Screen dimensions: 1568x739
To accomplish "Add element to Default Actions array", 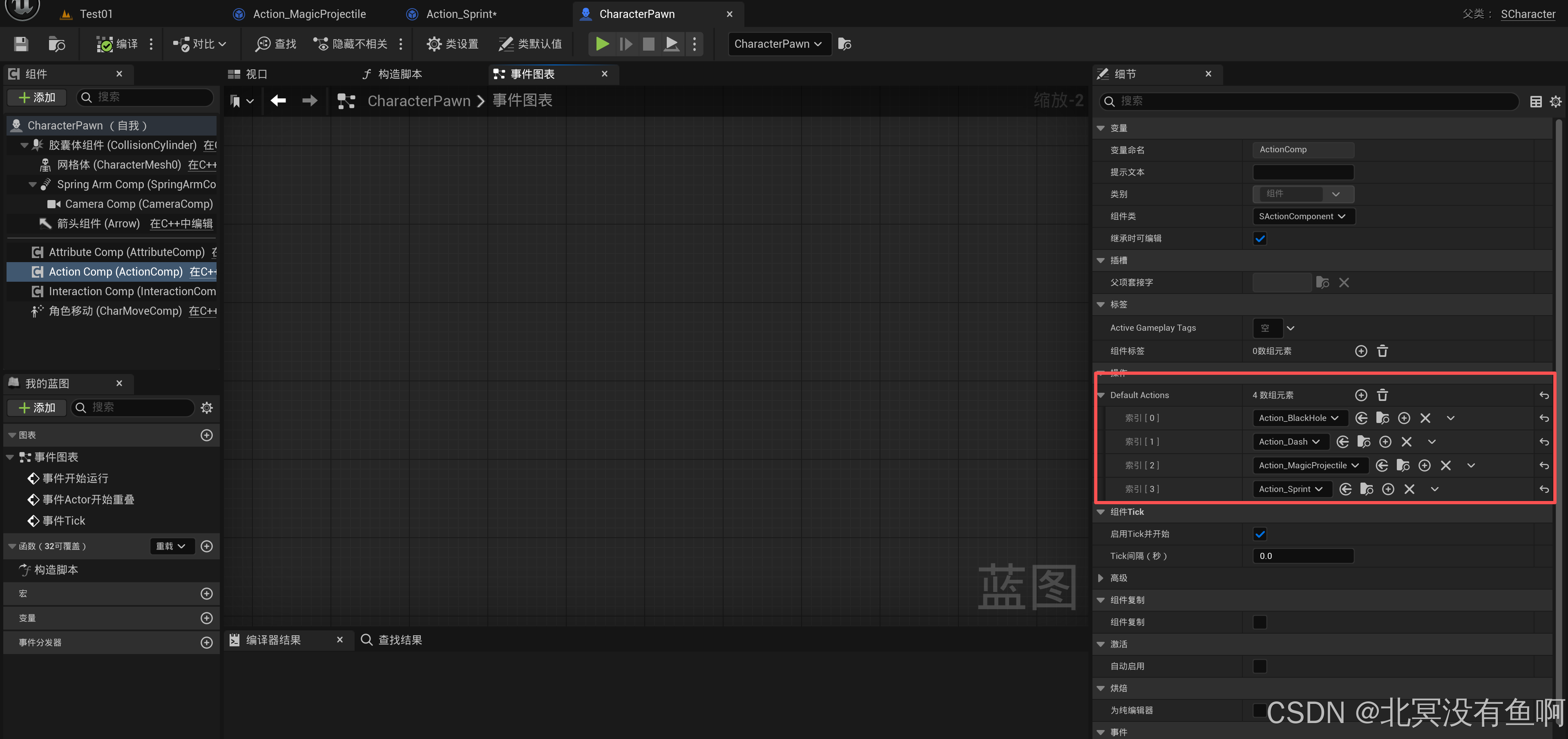I will click(x=1361, y=395).
